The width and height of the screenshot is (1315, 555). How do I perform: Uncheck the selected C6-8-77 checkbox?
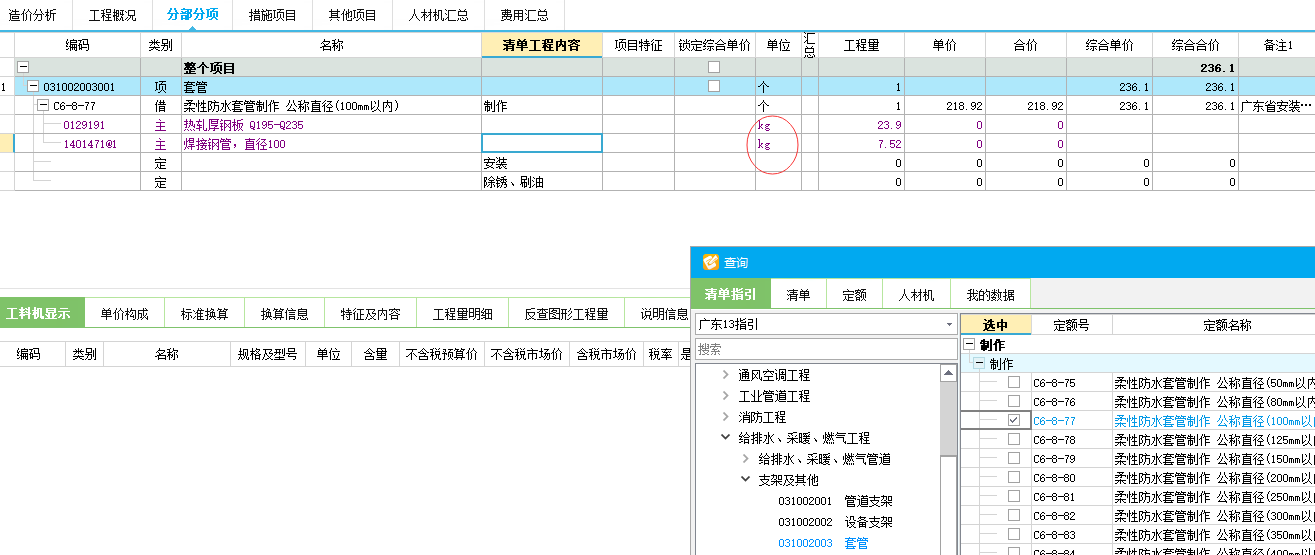click(x=1014, y=420)
